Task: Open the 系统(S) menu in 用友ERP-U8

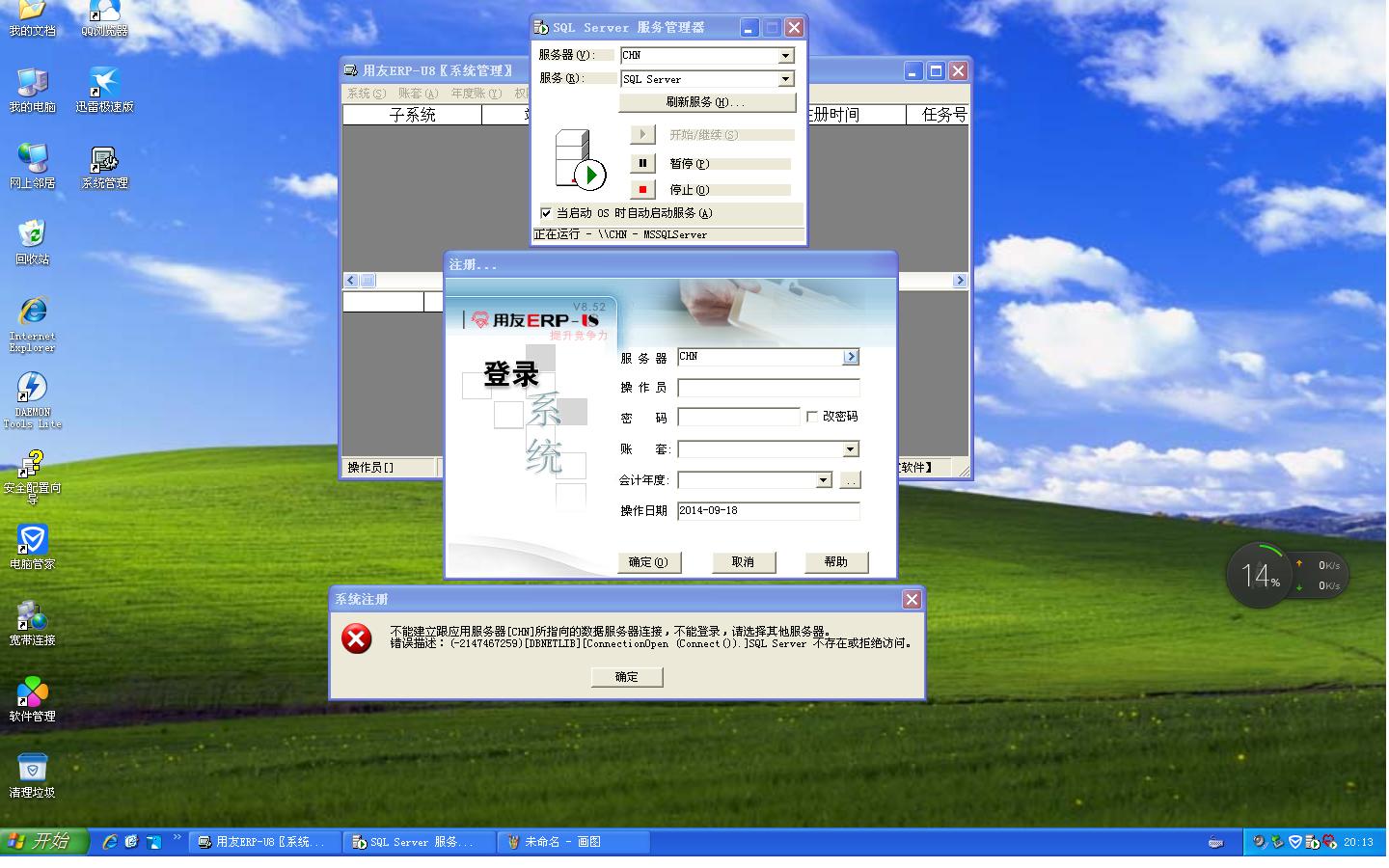Action: (367, 94)
